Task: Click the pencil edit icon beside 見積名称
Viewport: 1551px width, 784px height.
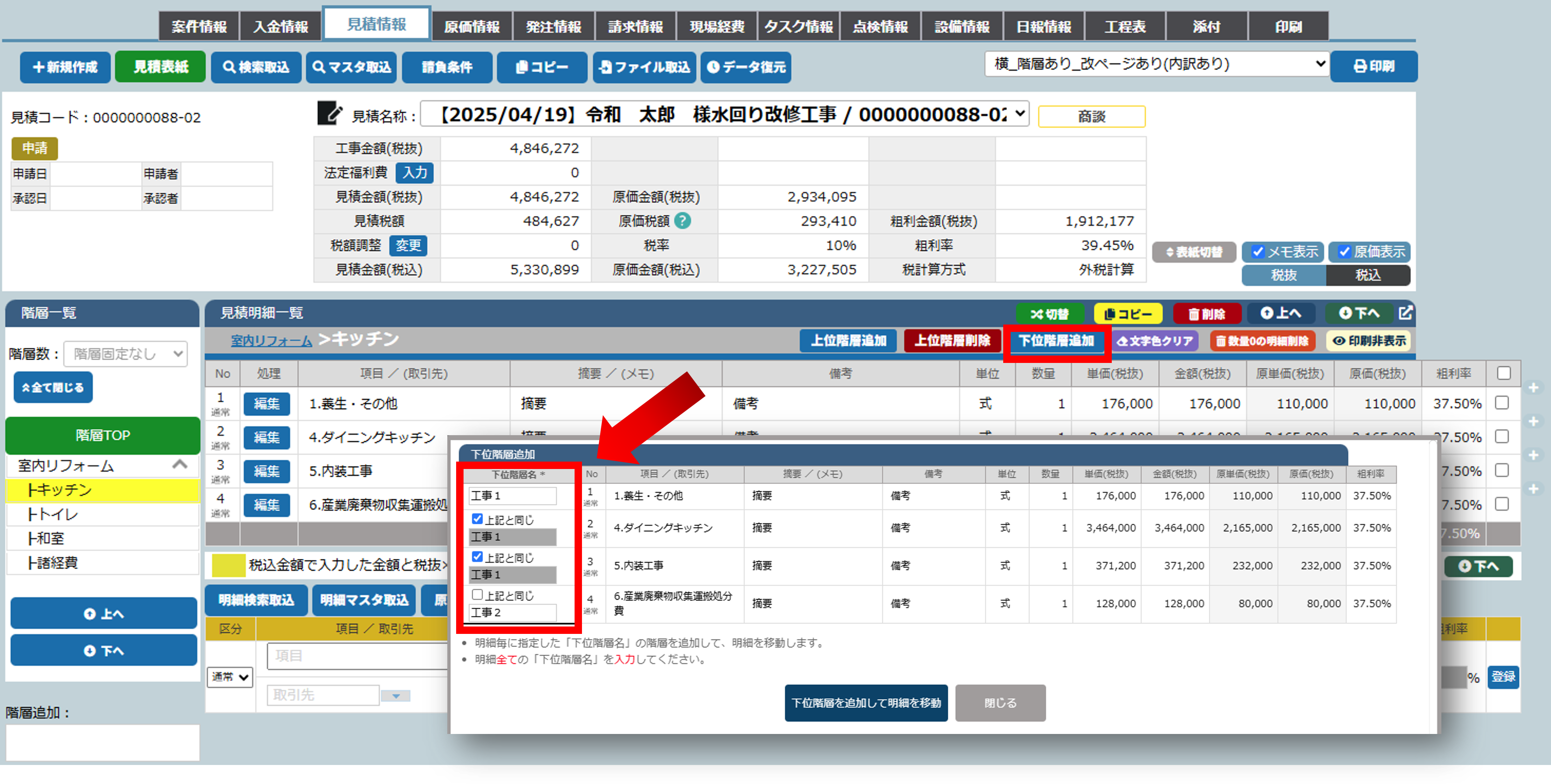Action: [x=329, y=113]
